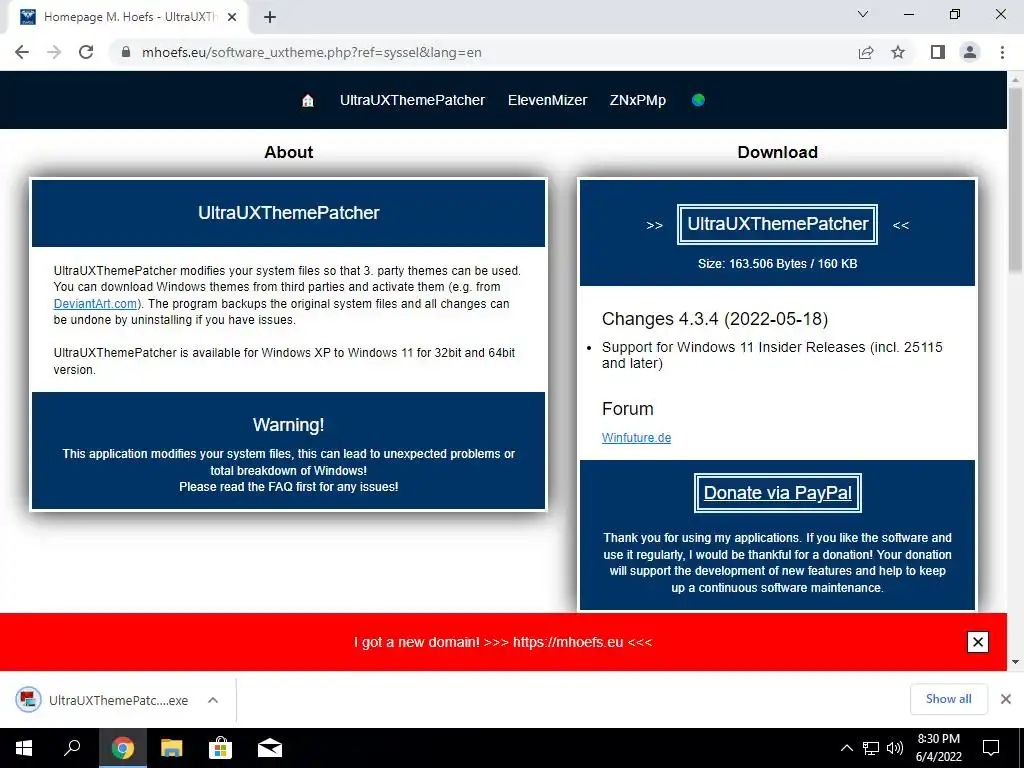This screenshot has width=1024, height=768.
Task: Click the Forum heading
Action: (628, 409)
